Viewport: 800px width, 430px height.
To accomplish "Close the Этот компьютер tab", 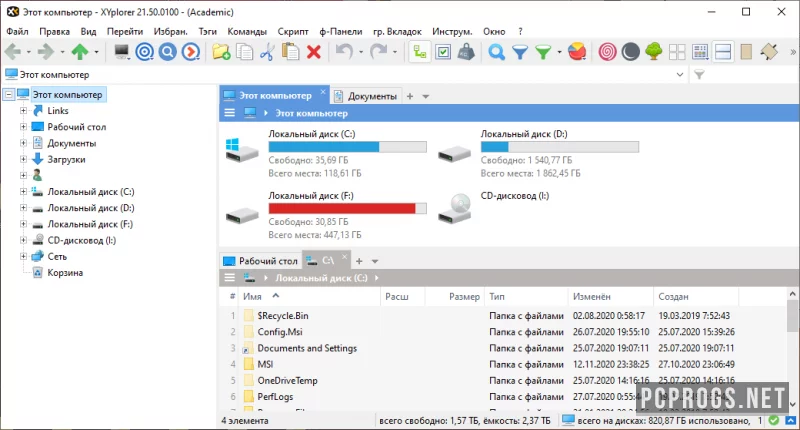I will (x=322, y=92).
